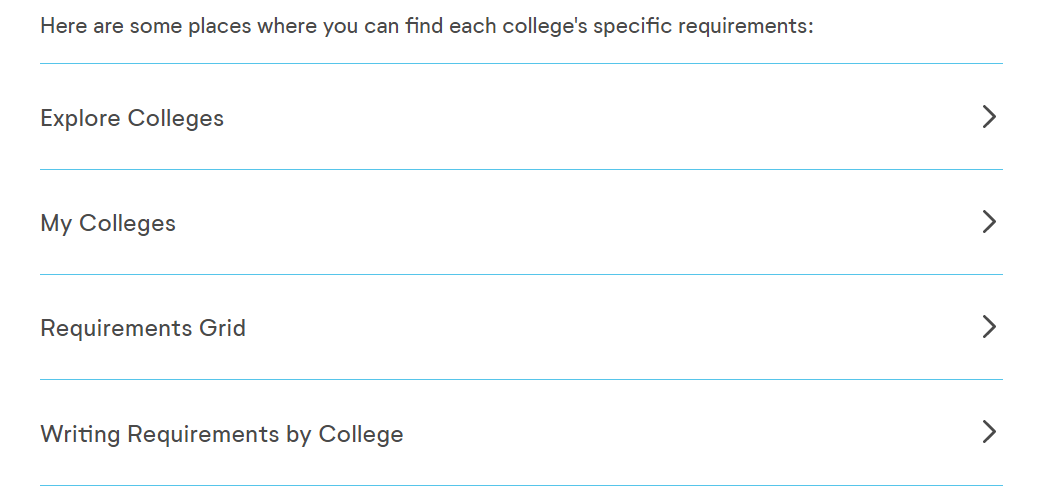Click the chevron arrow beside Explore Colleges

(x=989, y=117)
